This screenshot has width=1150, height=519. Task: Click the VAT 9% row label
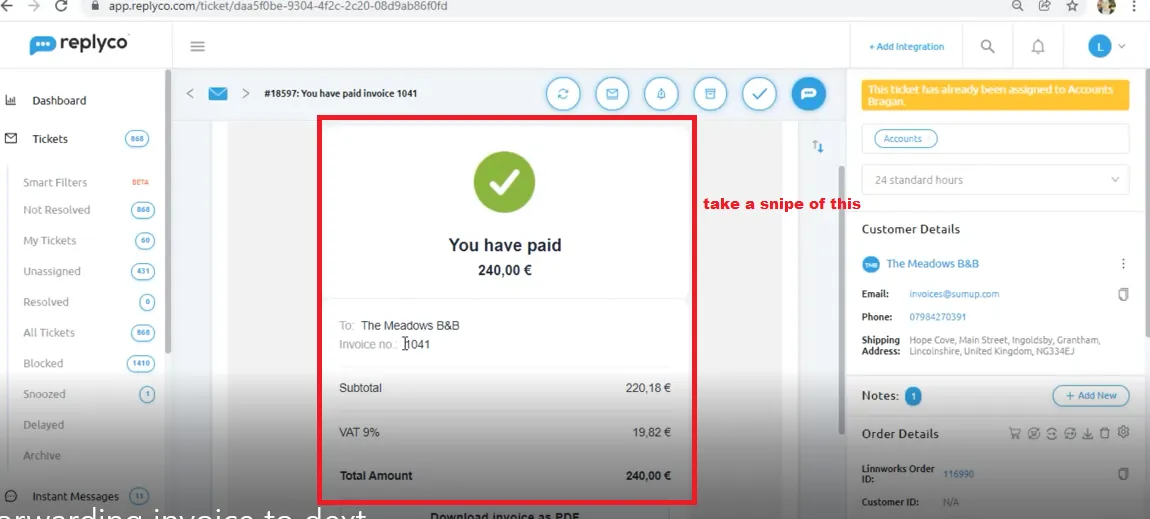[x=359, y=432]
